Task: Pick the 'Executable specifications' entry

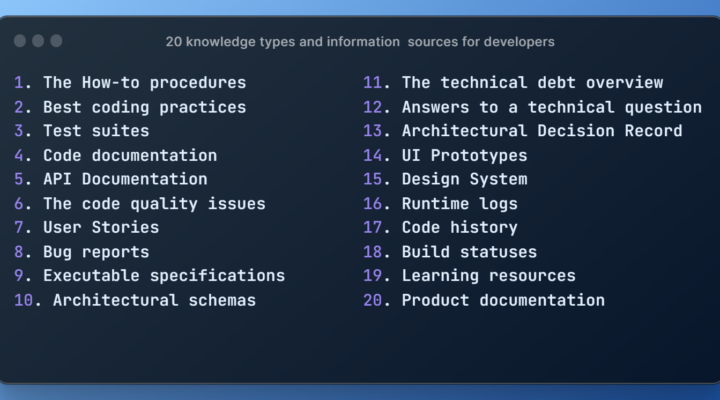Action: [164, 276]
